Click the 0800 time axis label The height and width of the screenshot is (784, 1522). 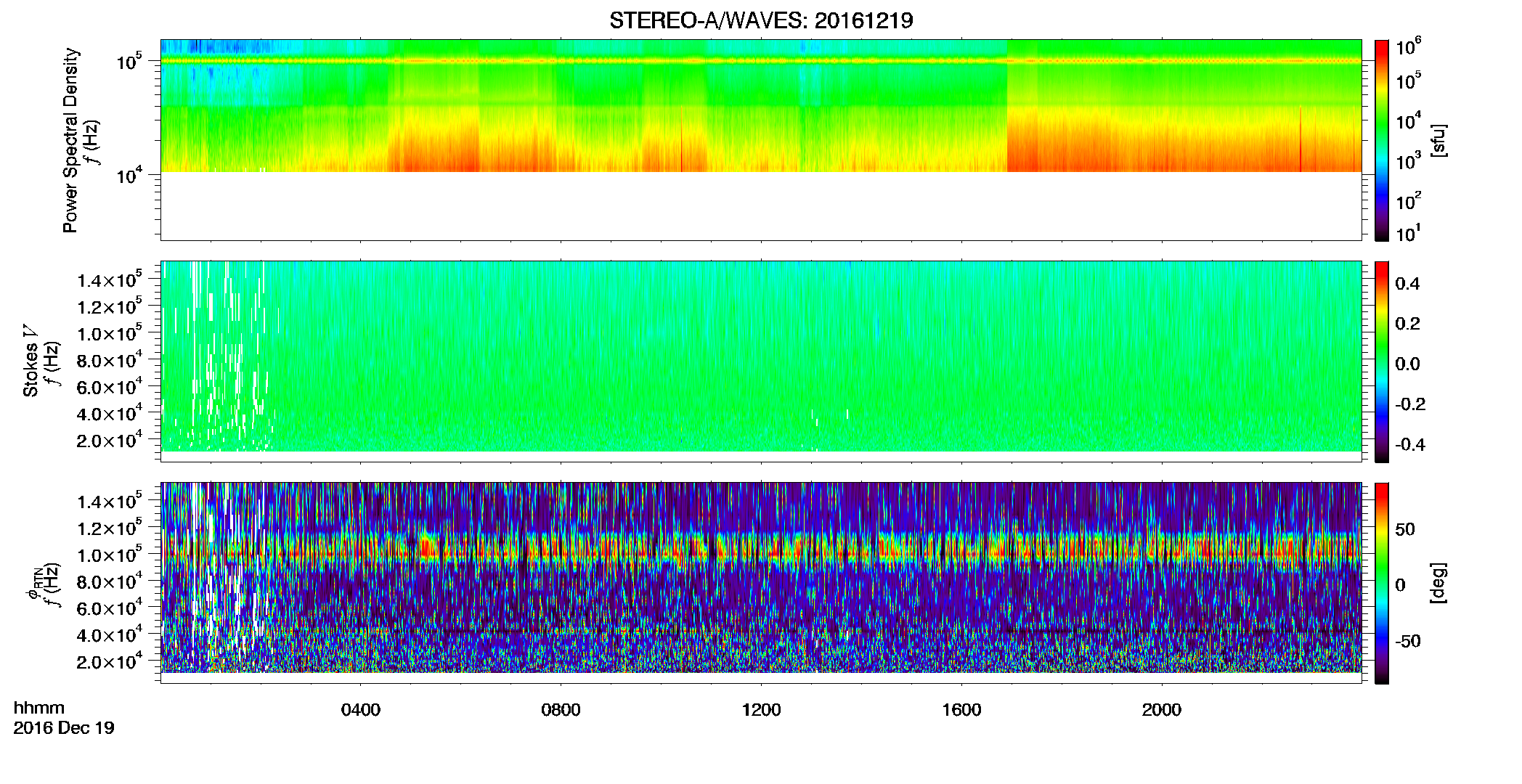(561, 710)
